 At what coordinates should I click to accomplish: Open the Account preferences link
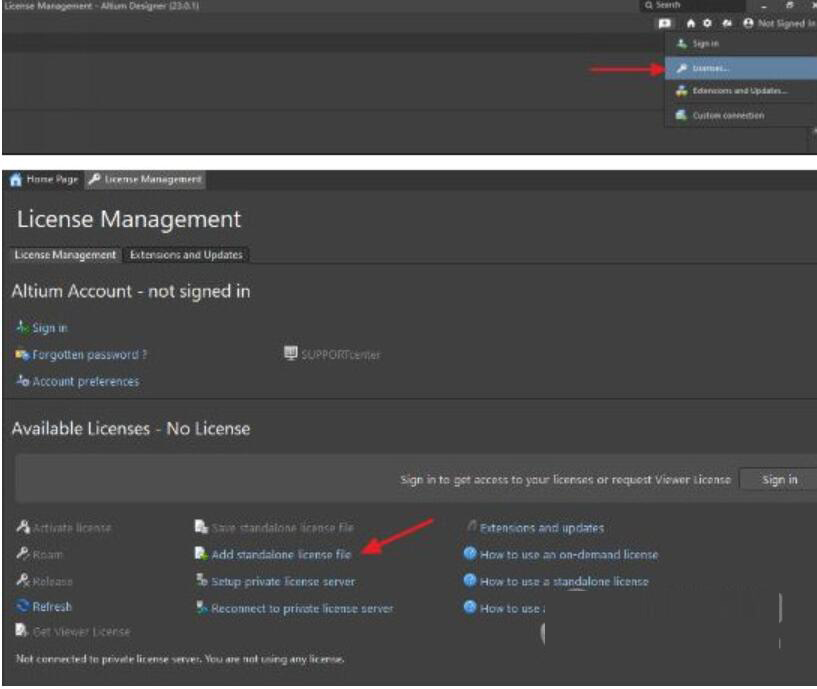86,382
